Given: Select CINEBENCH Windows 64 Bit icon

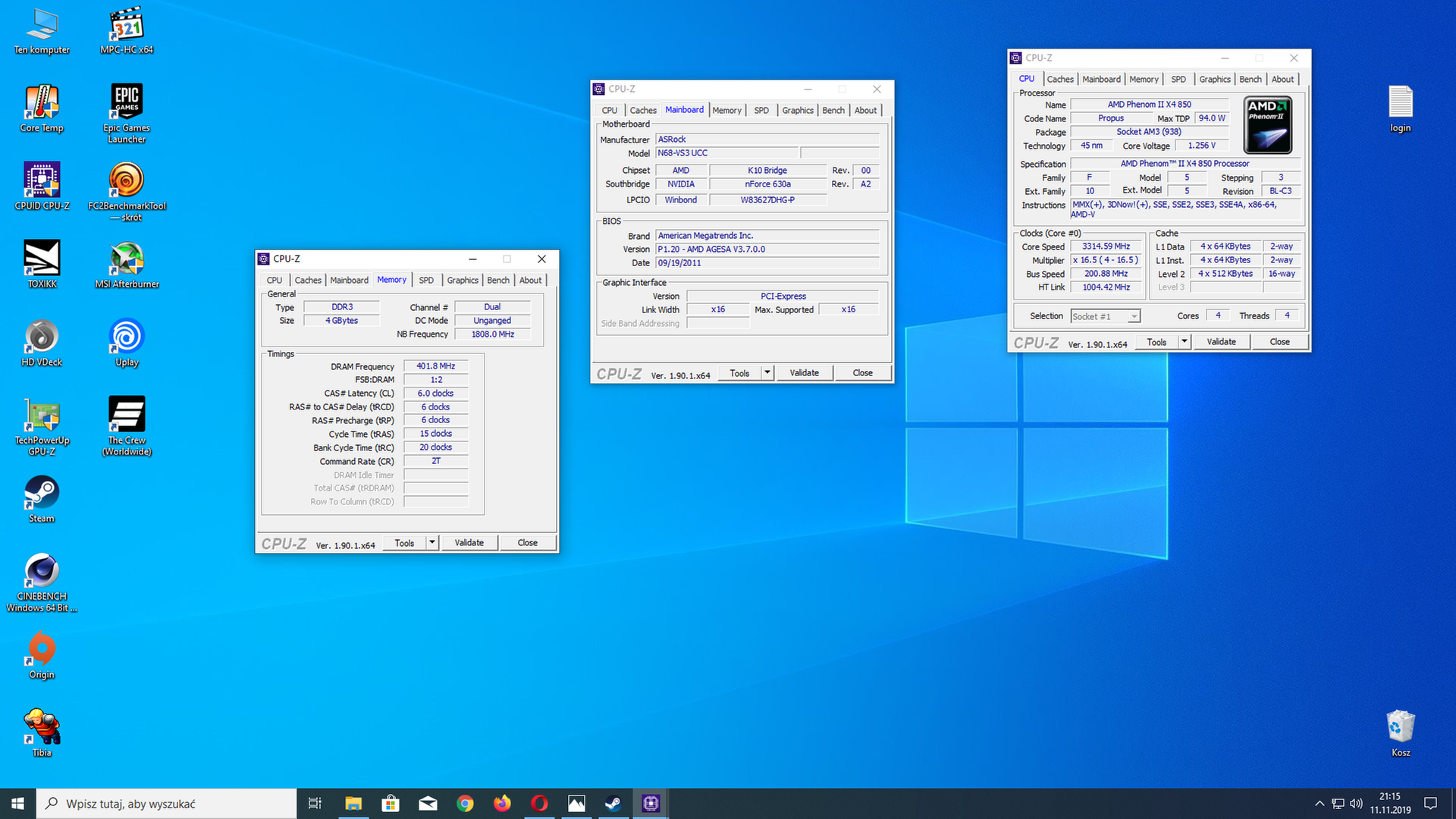Looking at the screenshot, I should [x=42, y=583].
